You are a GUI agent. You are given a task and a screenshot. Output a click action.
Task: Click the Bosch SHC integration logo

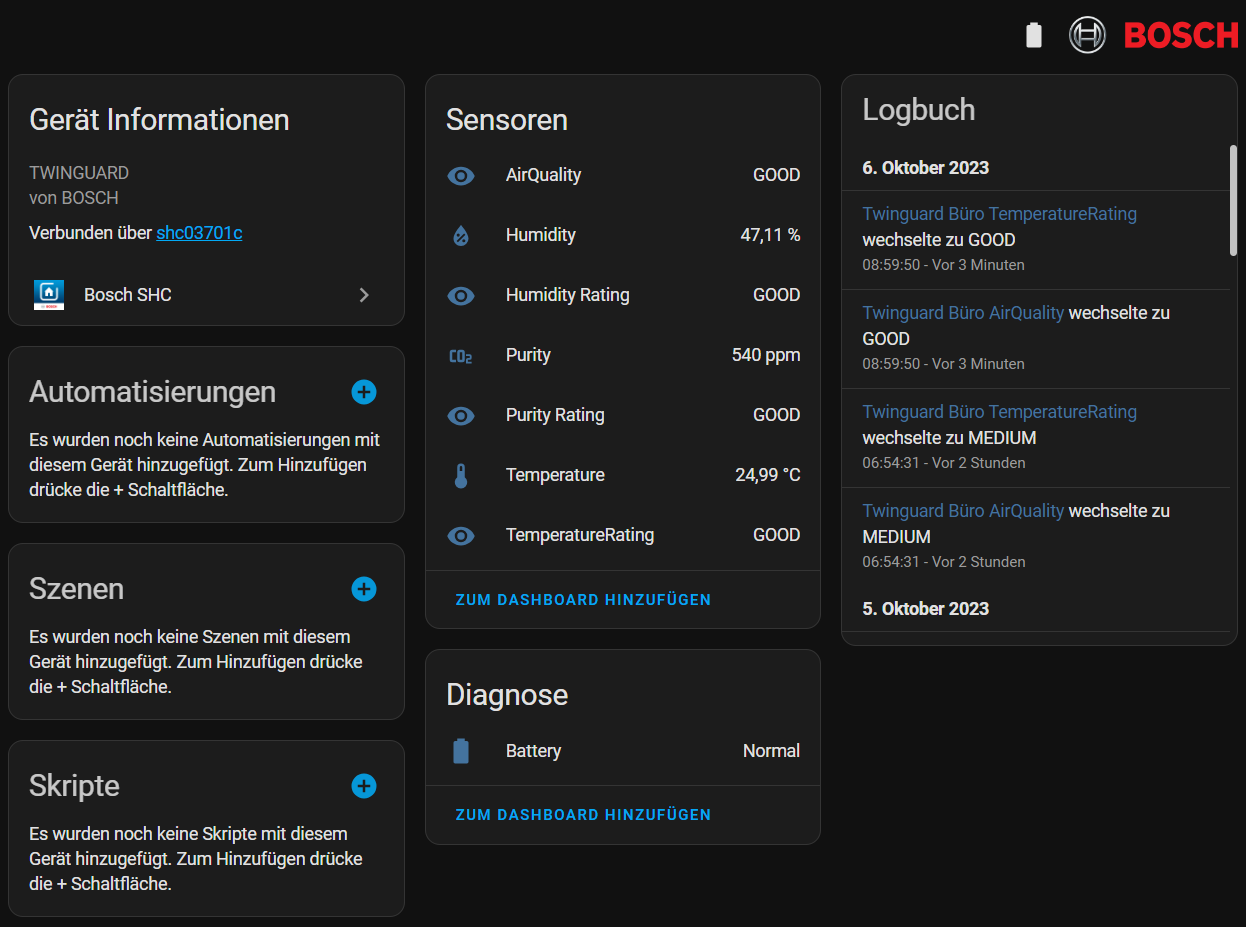coord(49,295)
